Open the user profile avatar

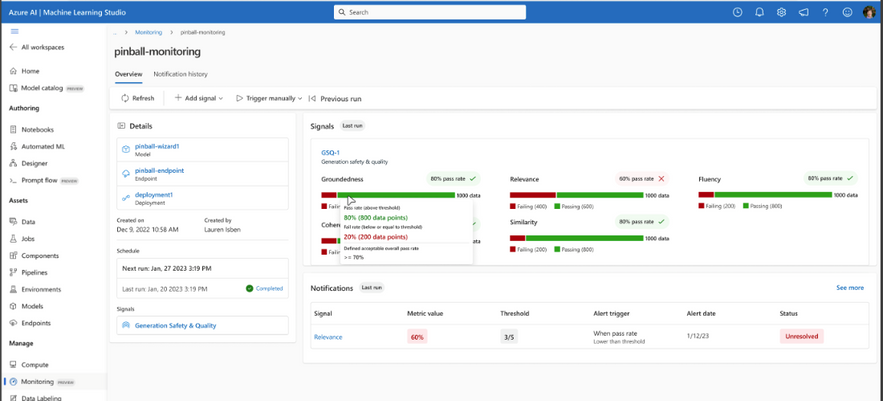[869, 12]
